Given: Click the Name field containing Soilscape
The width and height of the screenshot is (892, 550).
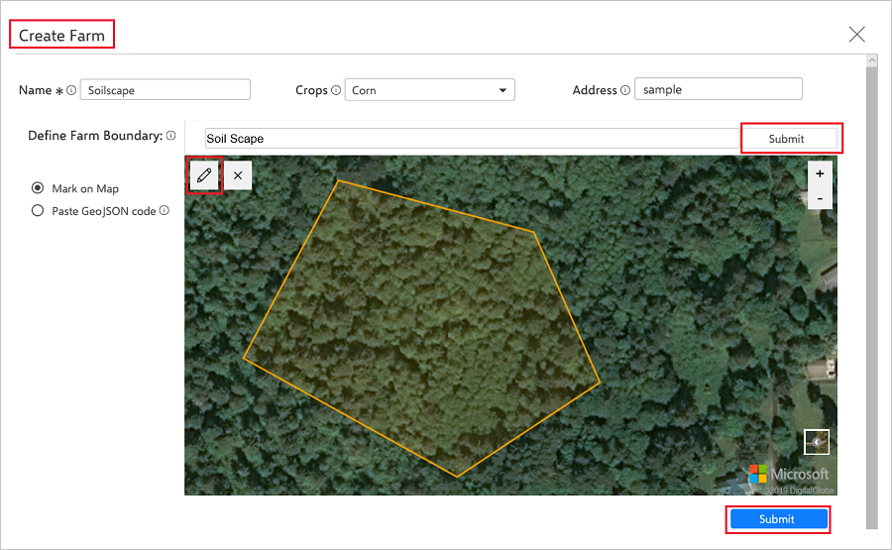Looking at the screenshot, I should 165,90.
